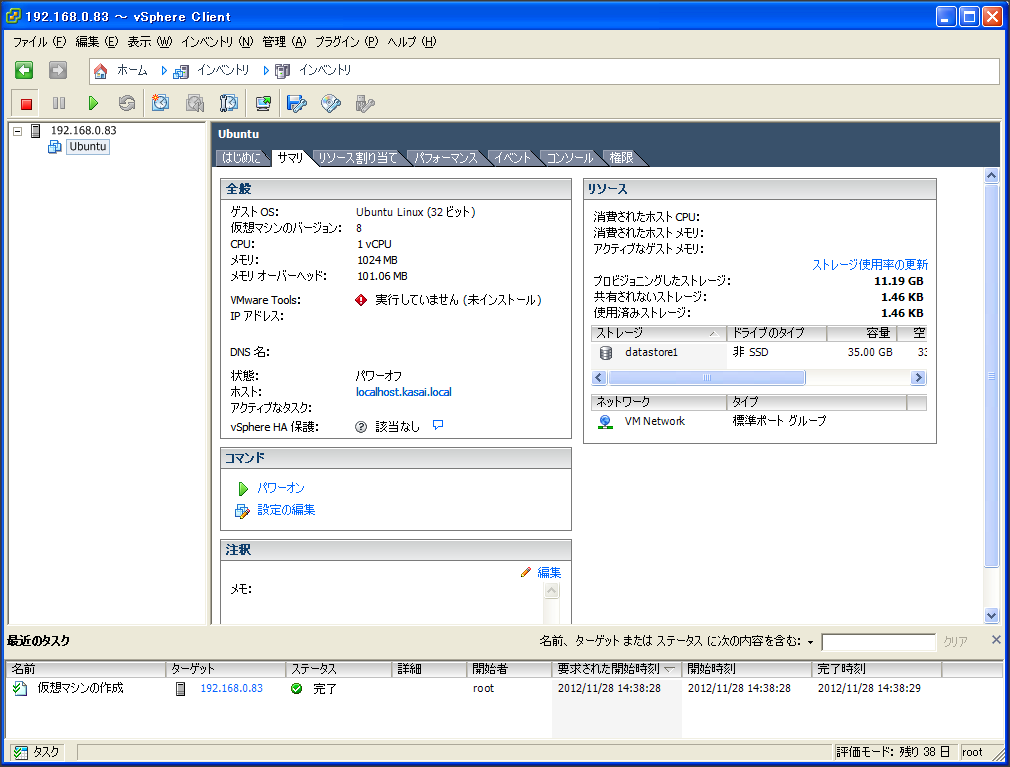Click the CD/DVD connect toolbar icon
Viewport: 1010px width, 767px height.
pos(330,103)
